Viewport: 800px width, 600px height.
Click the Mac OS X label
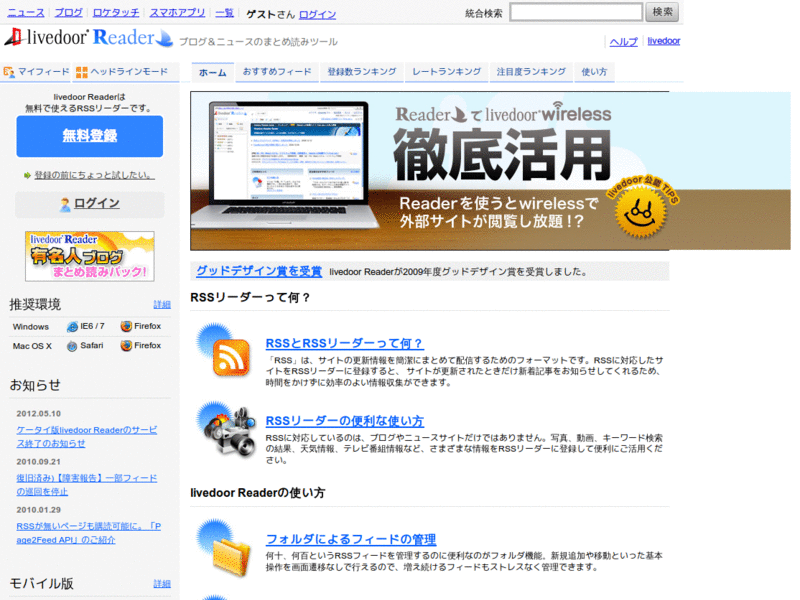click(32, 346)
